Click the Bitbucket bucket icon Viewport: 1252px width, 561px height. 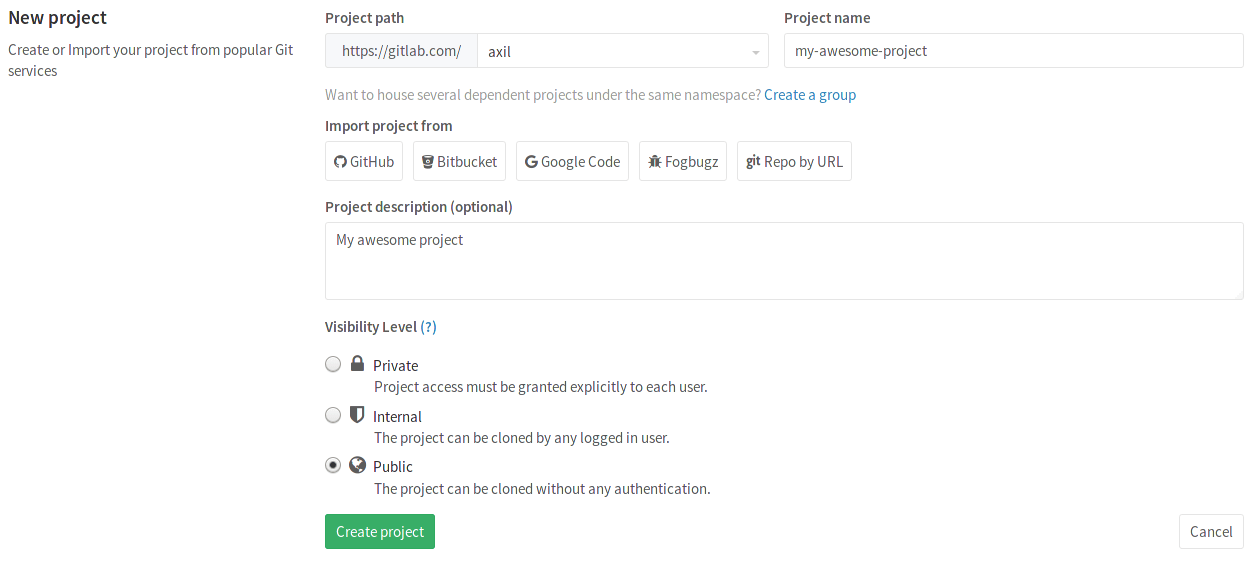[428, 162]
